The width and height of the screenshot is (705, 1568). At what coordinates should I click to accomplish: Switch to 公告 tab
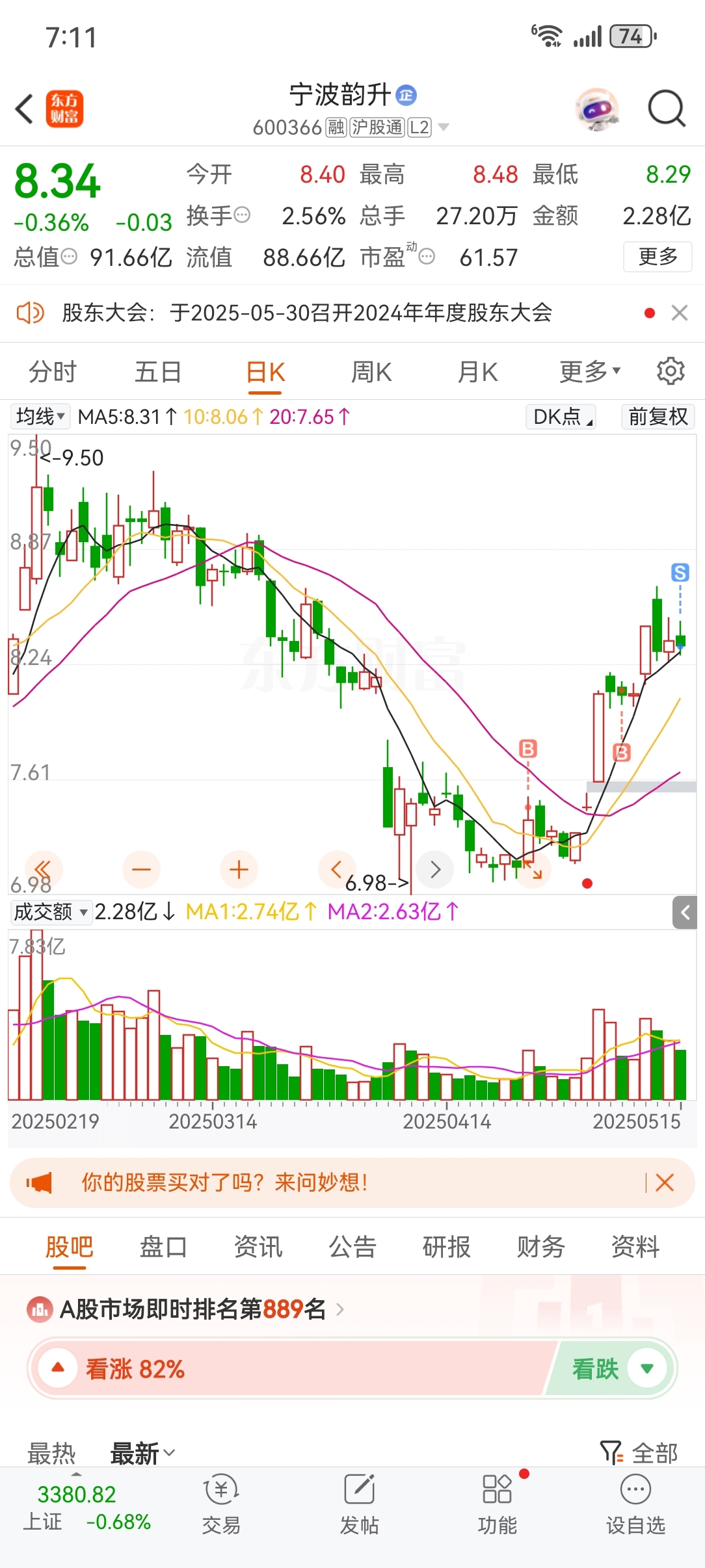[352, 1247]
